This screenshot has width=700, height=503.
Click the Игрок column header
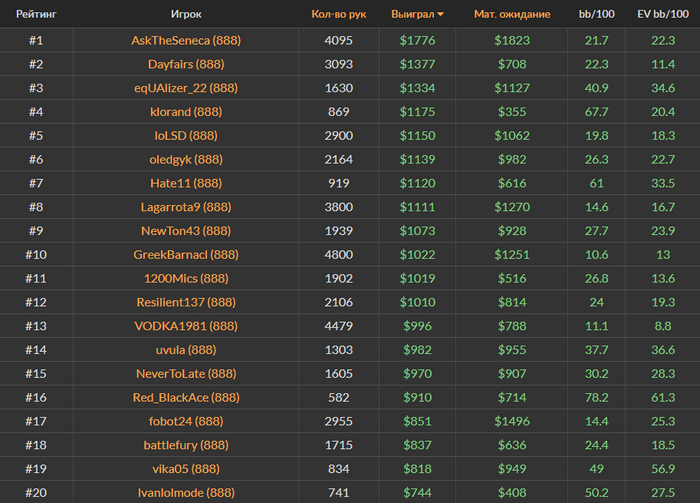pyautogui.click(x=186, y=15)
